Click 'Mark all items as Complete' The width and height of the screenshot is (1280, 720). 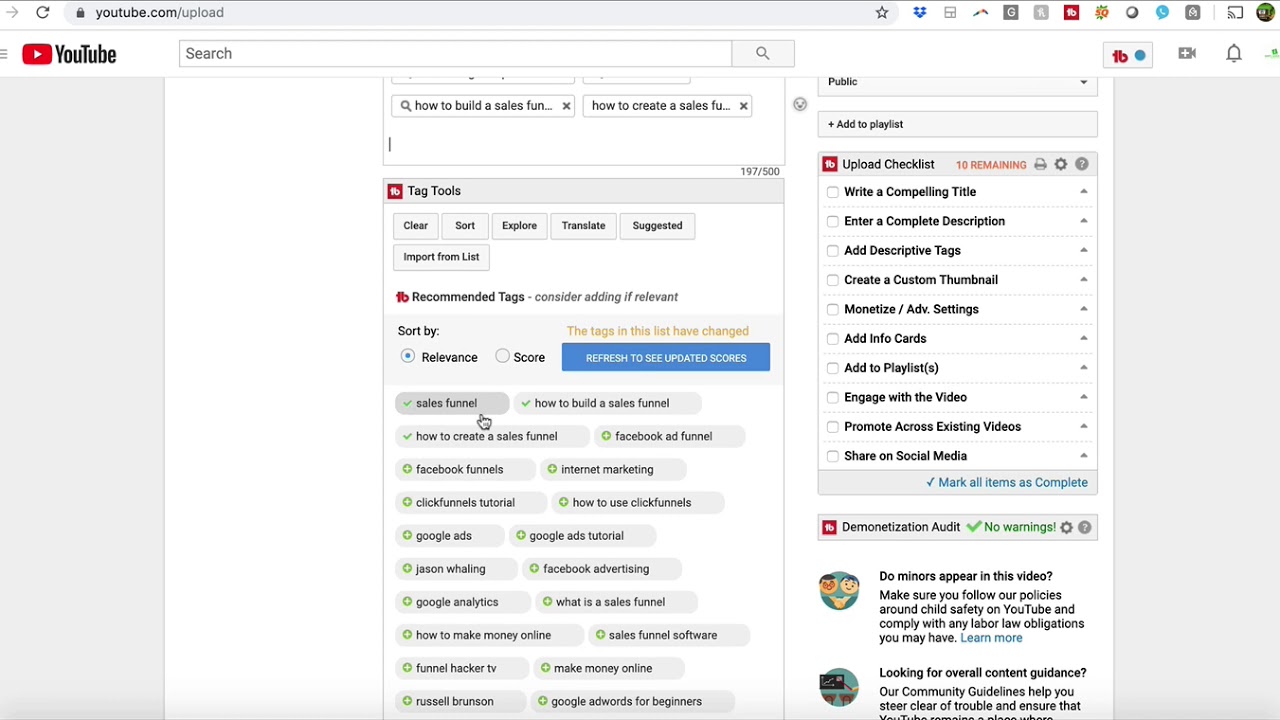coord(1007,483)
